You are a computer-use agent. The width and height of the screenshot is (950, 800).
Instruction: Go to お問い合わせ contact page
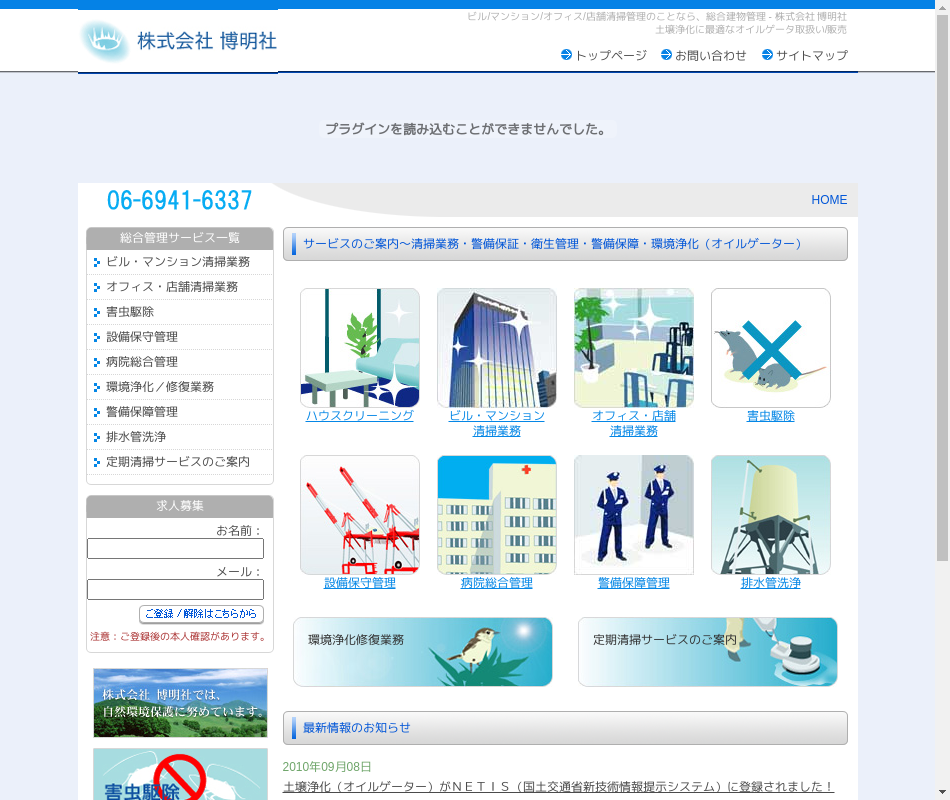pos(710,56)
